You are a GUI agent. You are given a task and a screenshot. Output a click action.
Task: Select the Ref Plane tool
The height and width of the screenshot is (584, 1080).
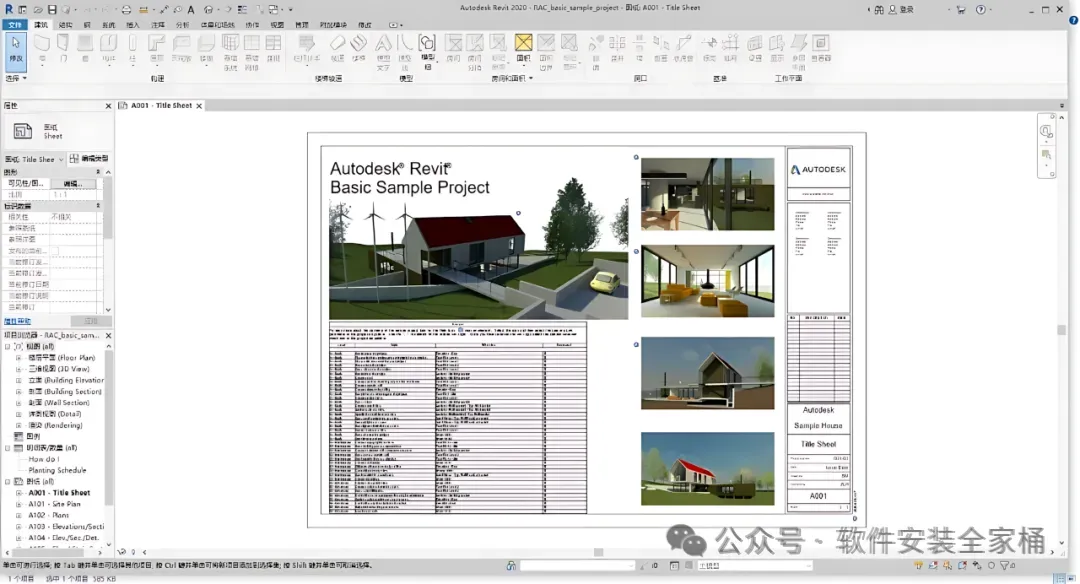[799, 51]
